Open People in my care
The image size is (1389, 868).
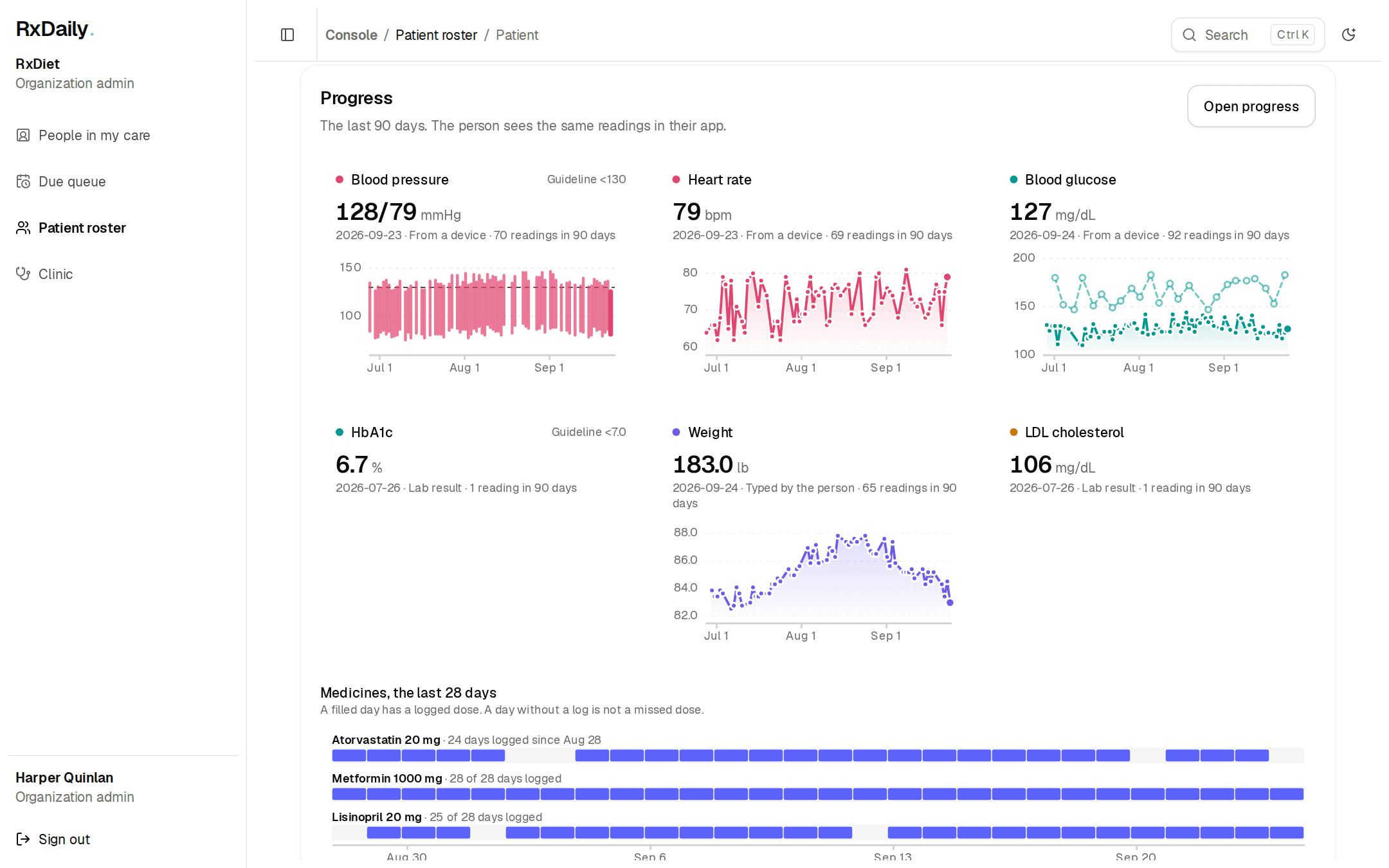(x=123, y=135)
